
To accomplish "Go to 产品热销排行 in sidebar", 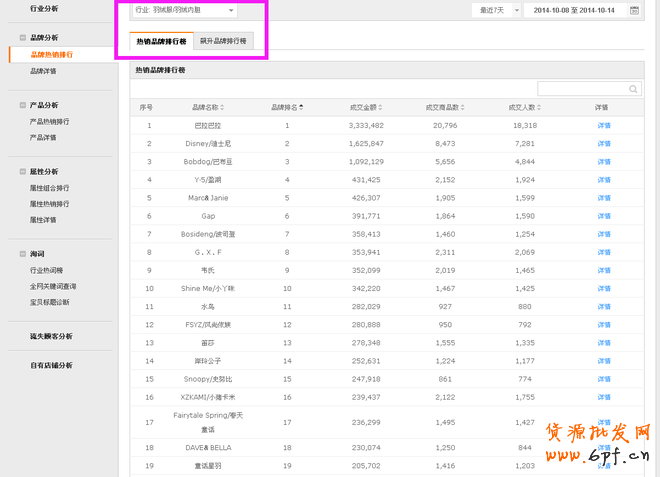I will tap(49, 121).
